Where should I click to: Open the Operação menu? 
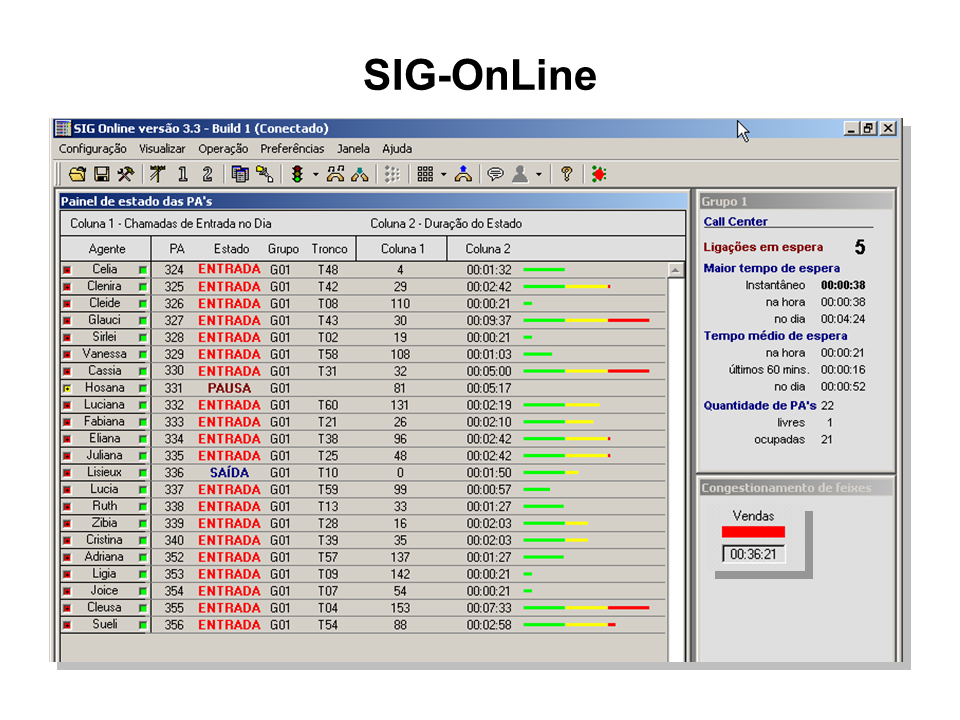pos(223,149)
